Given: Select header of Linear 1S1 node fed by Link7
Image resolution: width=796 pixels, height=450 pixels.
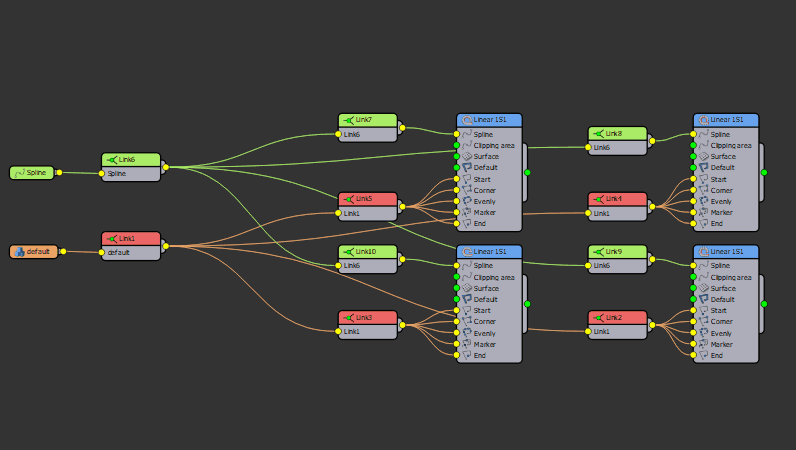Looking at the screenshot, I should 489,120.
